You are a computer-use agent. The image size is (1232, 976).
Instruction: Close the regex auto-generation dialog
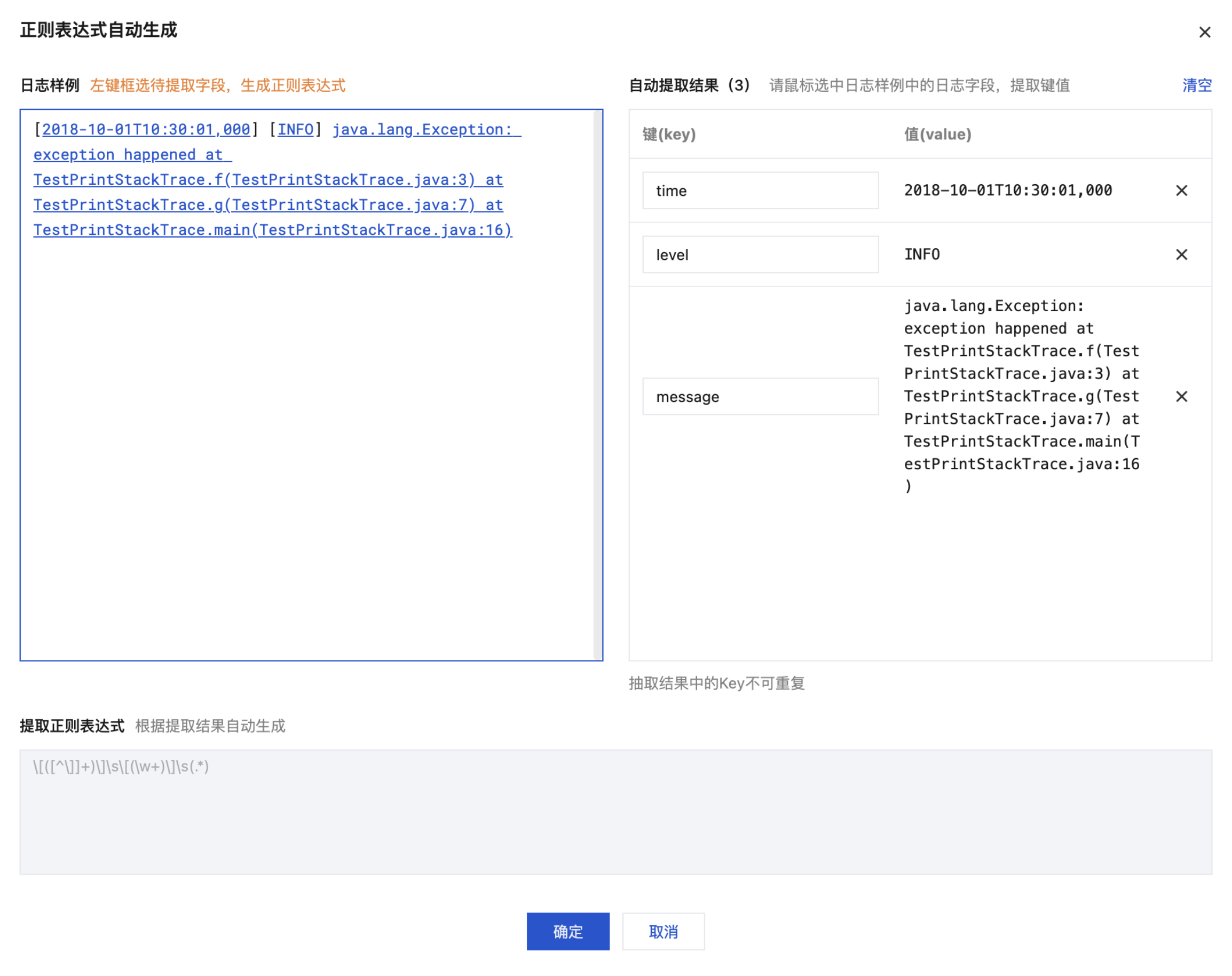[x=1204, y=33]
